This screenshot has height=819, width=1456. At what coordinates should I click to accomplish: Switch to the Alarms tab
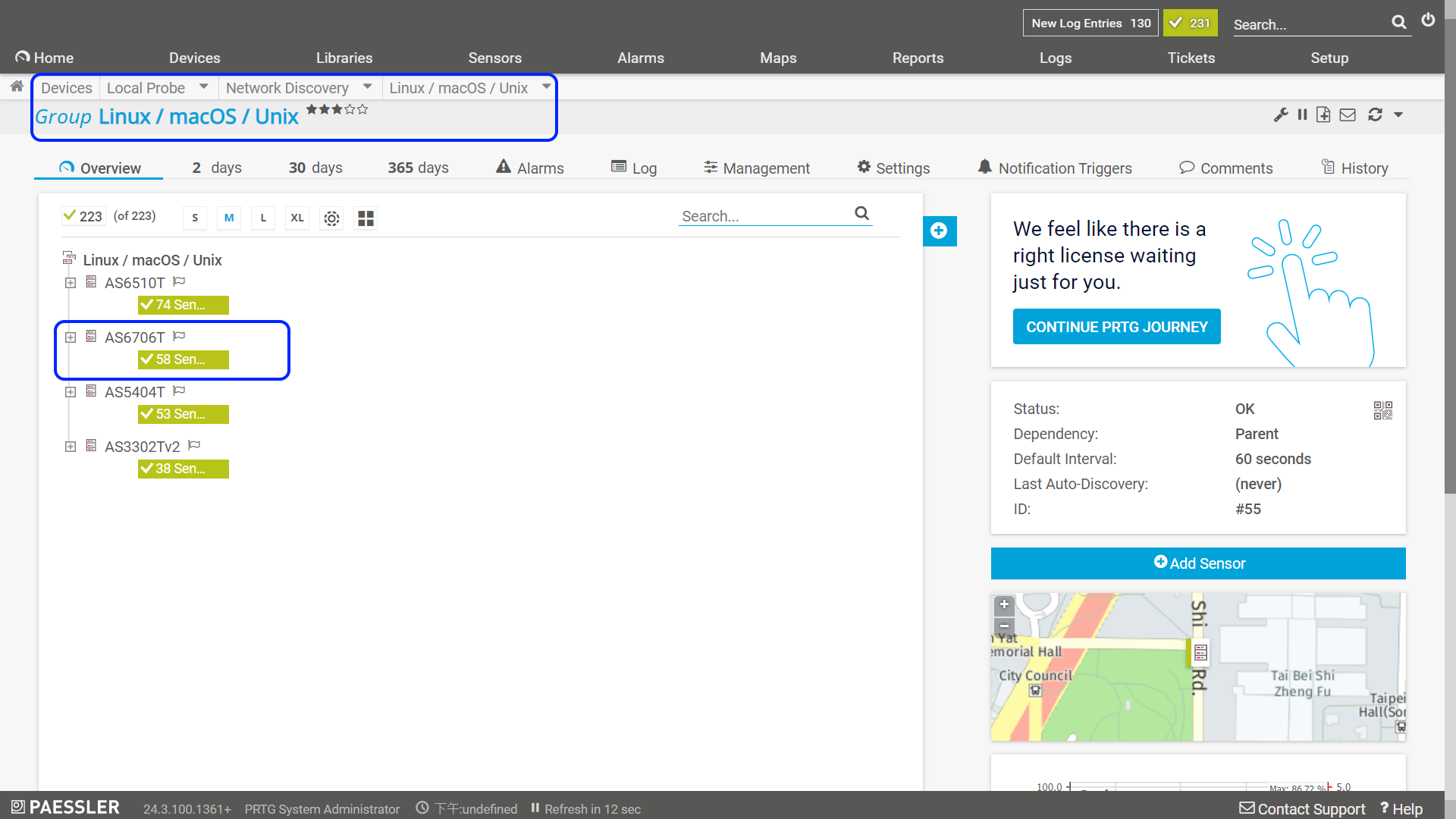point(530,168)
